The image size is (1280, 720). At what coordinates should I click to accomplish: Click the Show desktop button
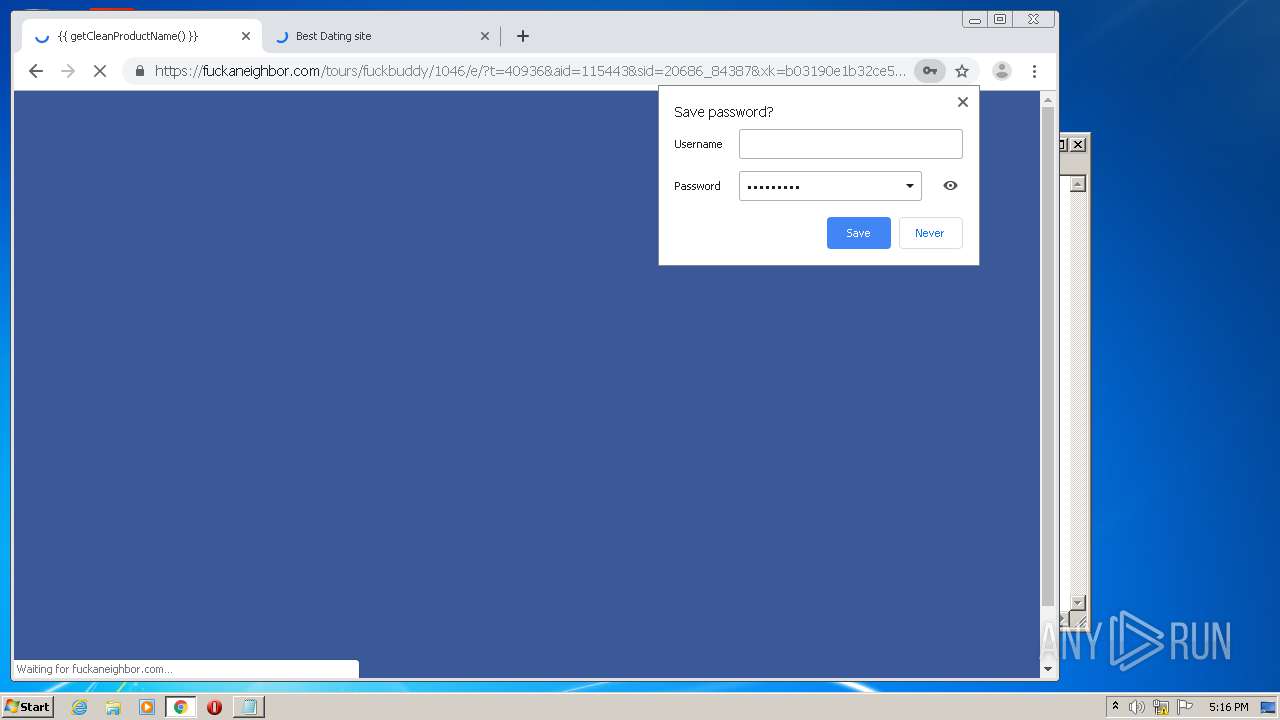[x=1268, y=707]
